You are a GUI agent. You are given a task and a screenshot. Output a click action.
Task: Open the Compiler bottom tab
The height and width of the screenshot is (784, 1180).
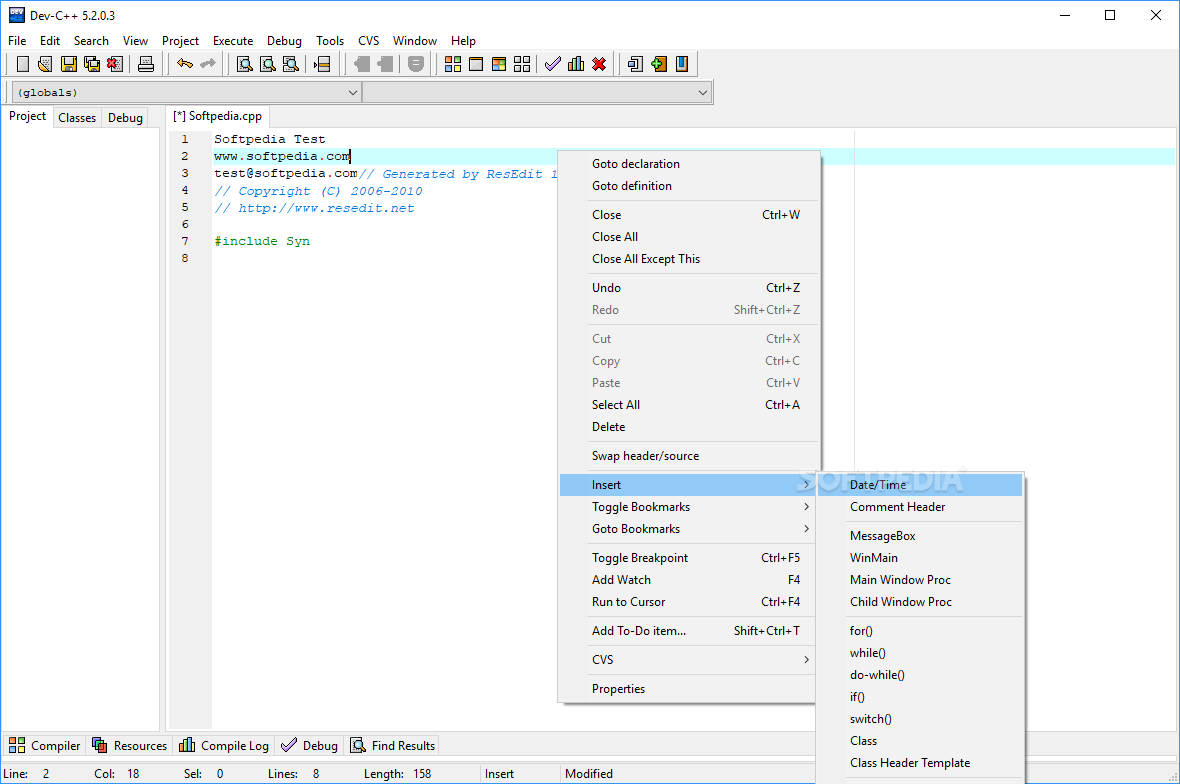pyautogui.click(x=44, y=746)
